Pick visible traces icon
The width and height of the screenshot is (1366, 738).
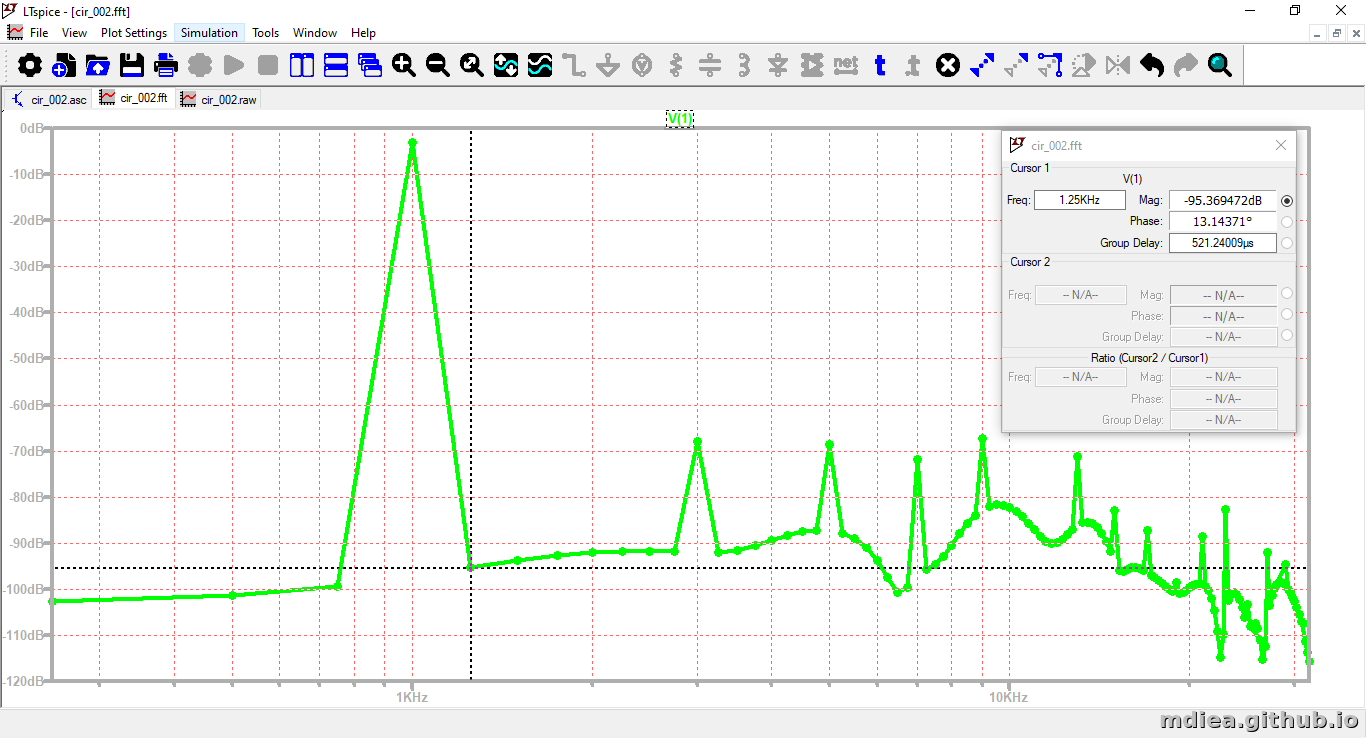point(540,66)
